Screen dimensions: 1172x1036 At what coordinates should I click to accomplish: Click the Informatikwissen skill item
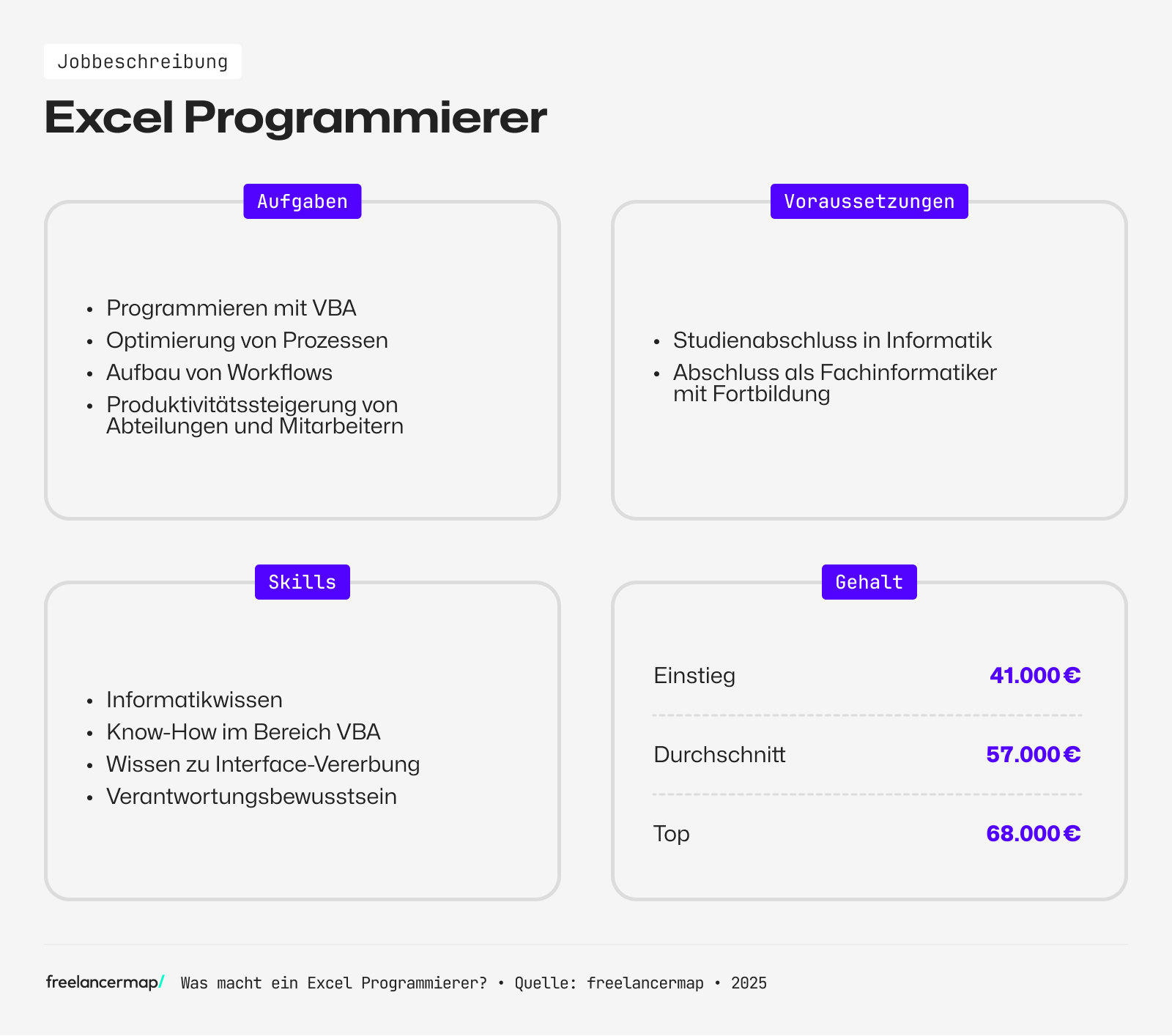tap(194, 700)
